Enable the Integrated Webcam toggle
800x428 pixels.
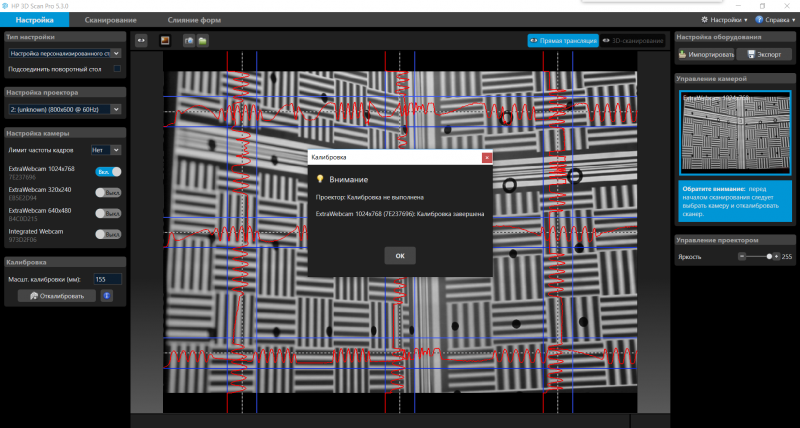[x=108, y=234]
